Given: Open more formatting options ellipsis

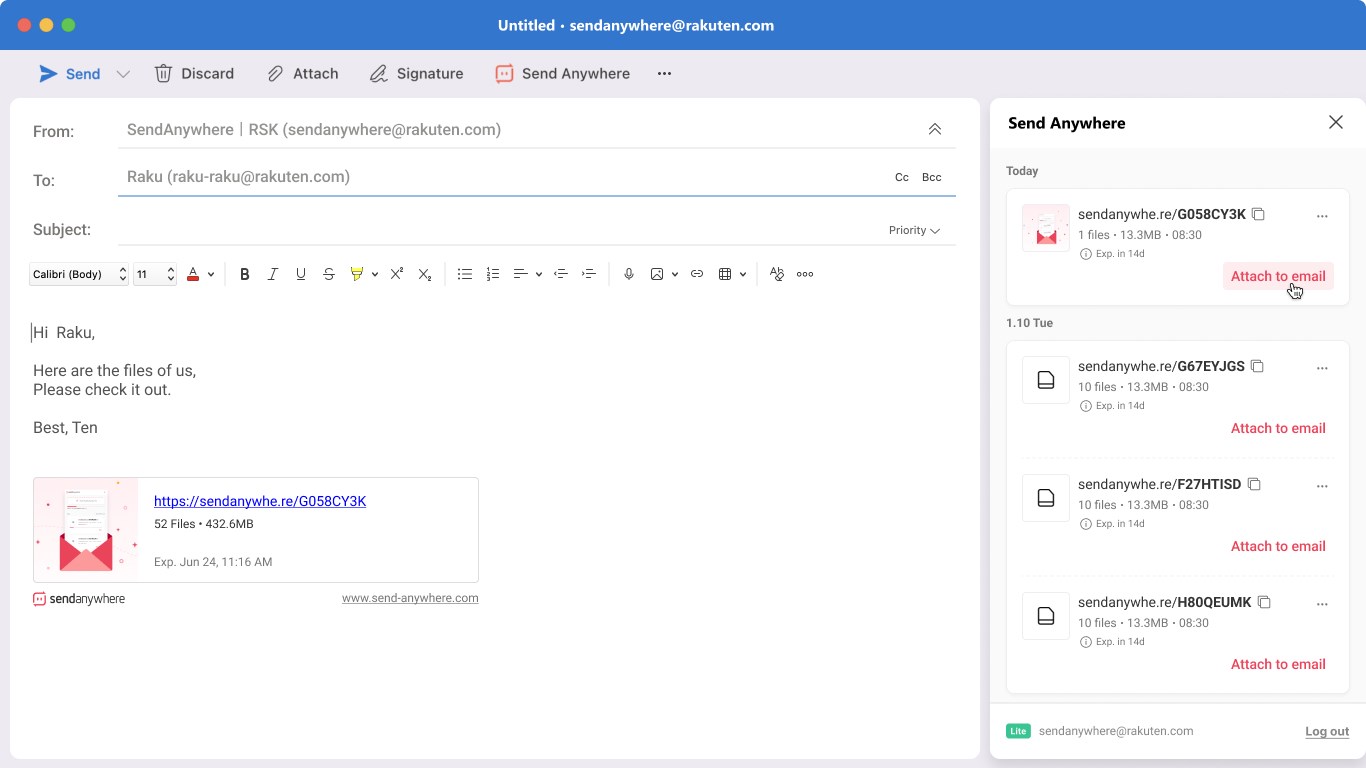Looking at the screenshot, I should pyautogui.click(x=805, y=274).
